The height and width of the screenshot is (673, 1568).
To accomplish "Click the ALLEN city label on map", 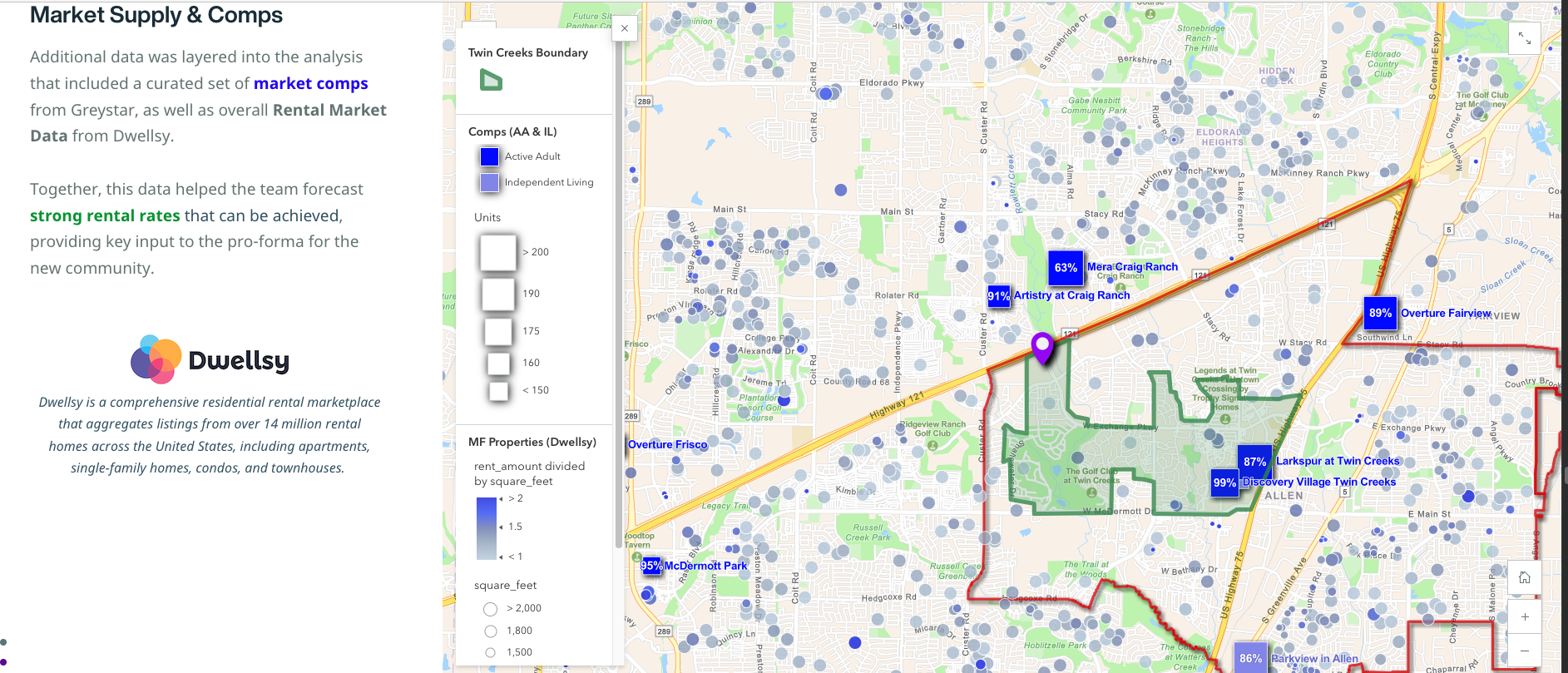I will coord(1284,496).
